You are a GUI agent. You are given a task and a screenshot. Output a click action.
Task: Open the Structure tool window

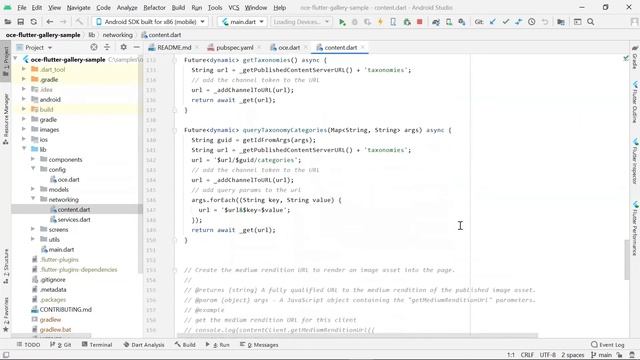[x=6, y=265]
